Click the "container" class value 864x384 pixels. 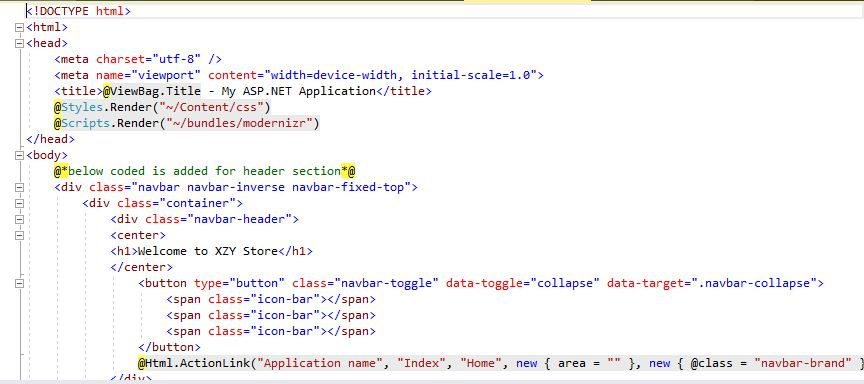point(198,203)
